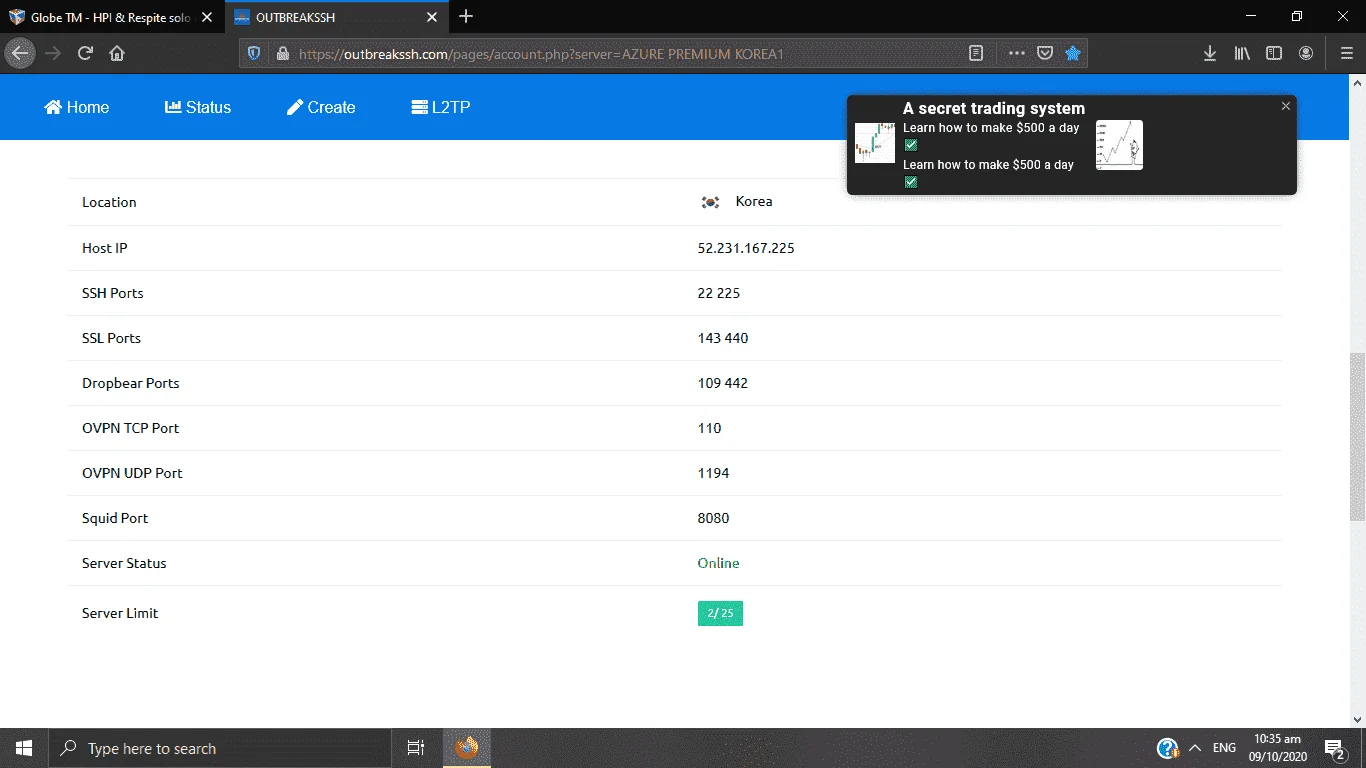Open Windows Task View
1366x768 pixels.
point(416,748)
